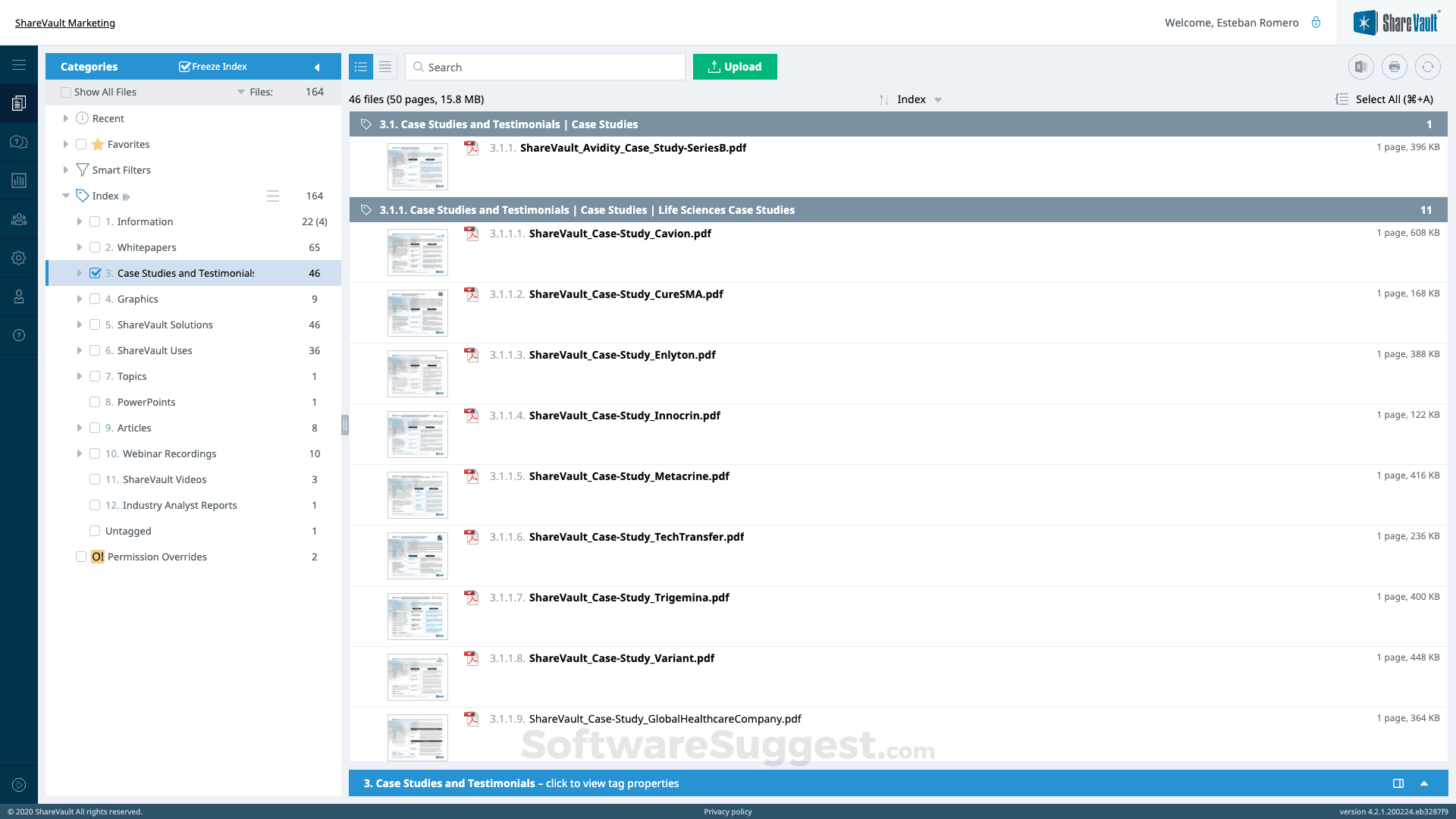
Task: Export file list to Excel
Action: [x=1360, y=67]
